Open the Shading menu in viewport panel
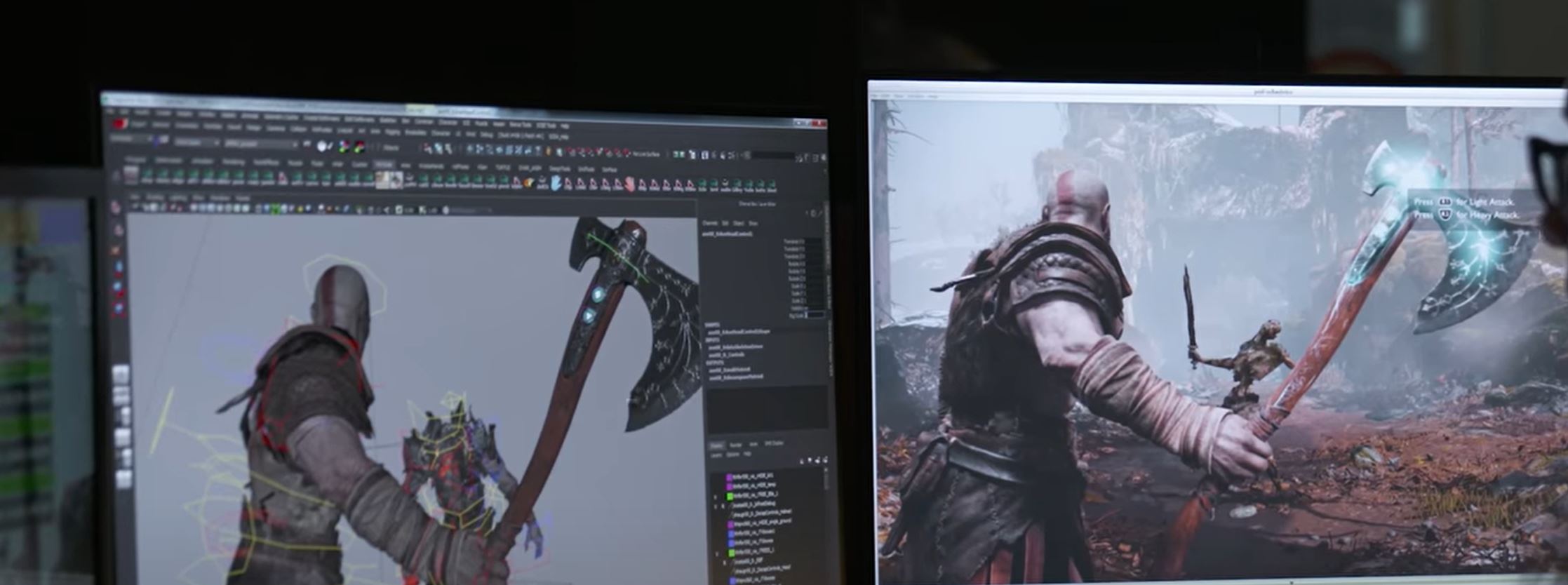This screenshot has width=1568, height=585. [x=154, y=198]
